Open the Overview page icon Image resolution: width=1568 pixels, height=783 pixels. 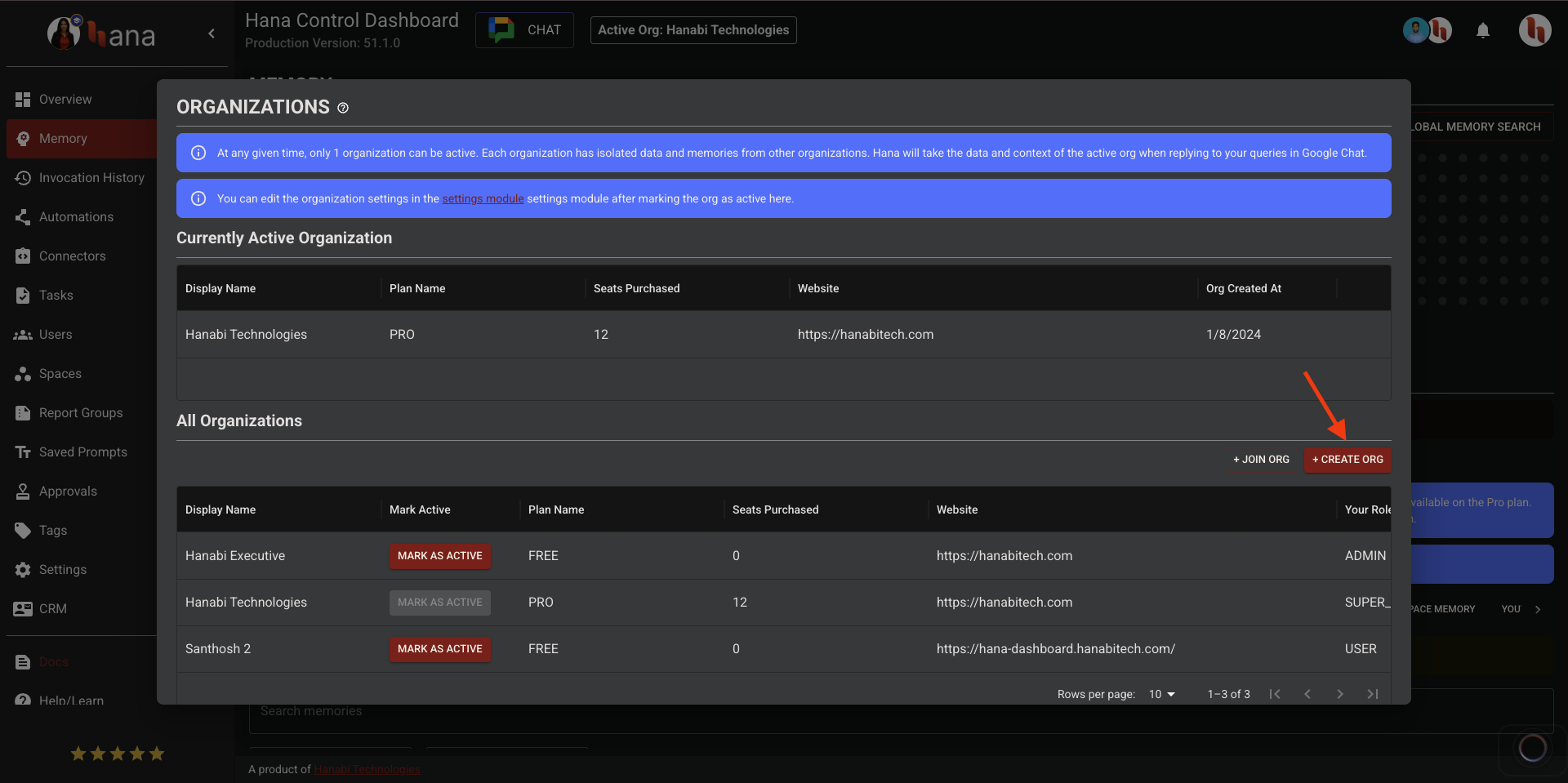[23, 100]
